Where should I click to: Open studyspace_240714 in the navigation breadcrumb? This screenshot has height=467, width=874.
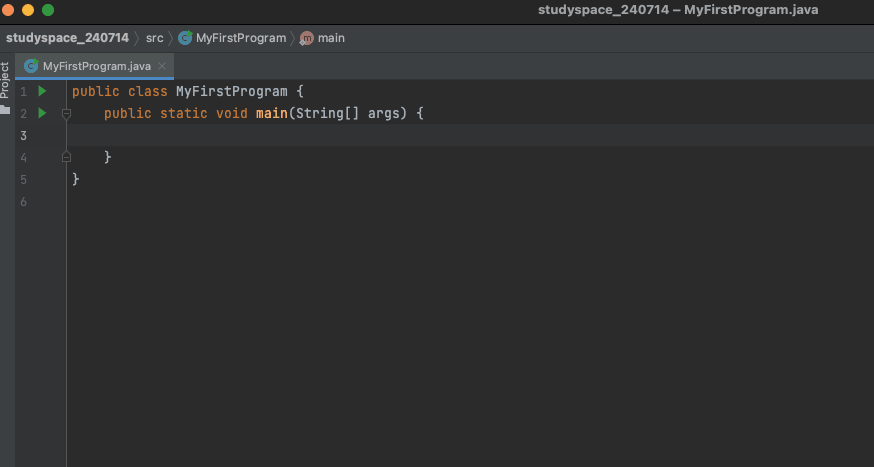coord(67,38)
